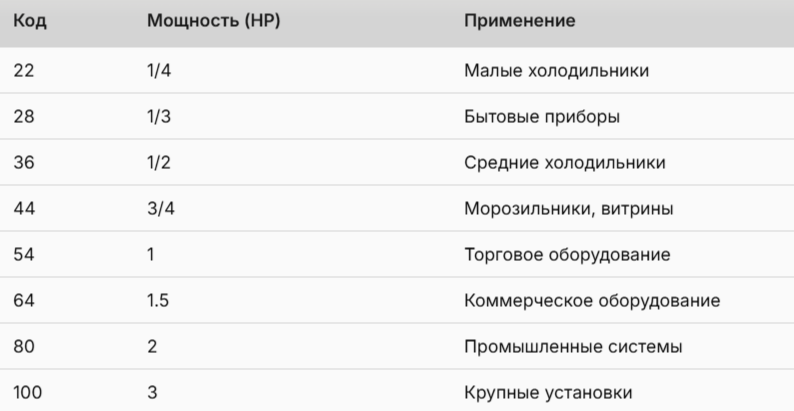Click the code 54 cell
The width and height of the screenshot is (794, 411).
(x=26, y=254)
